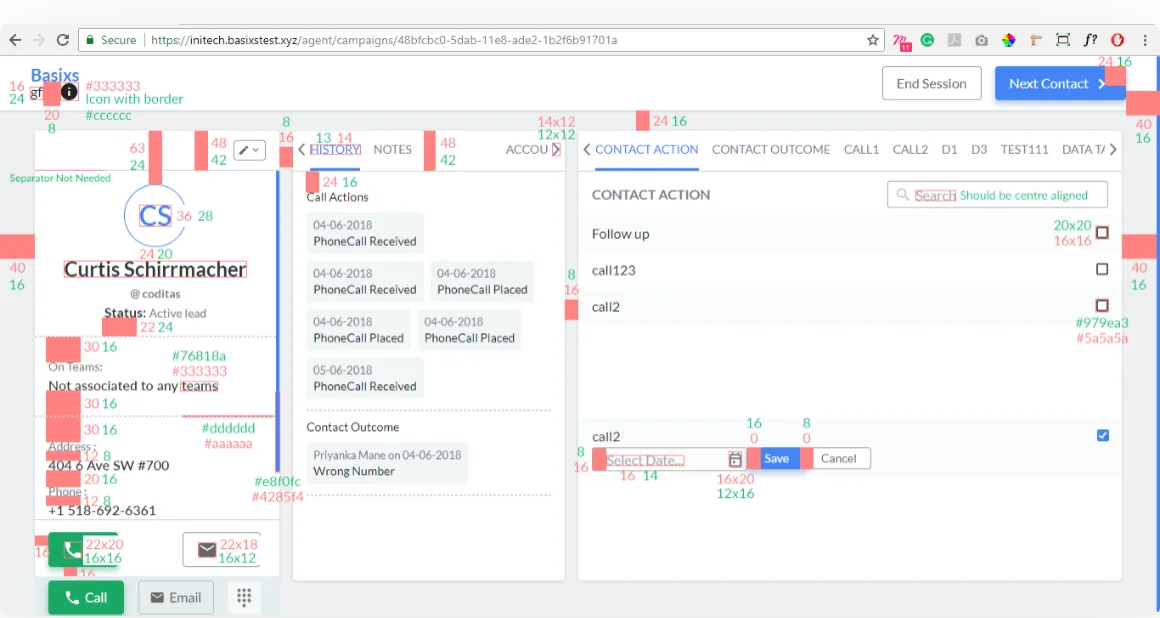
Task: Uncheck the checked call2 checkbox
Action: tap(1103, 435)
